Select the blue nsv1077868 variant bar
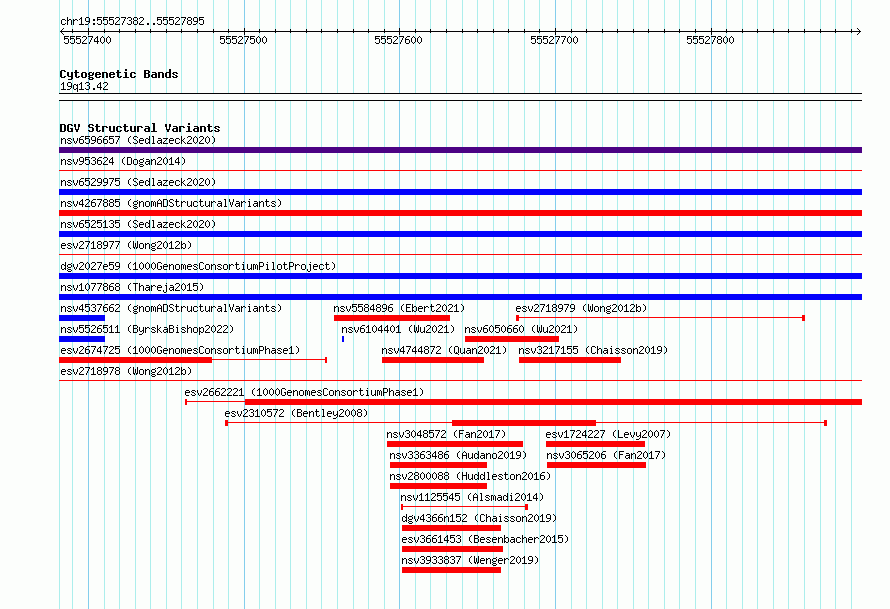 coord(460,297)
